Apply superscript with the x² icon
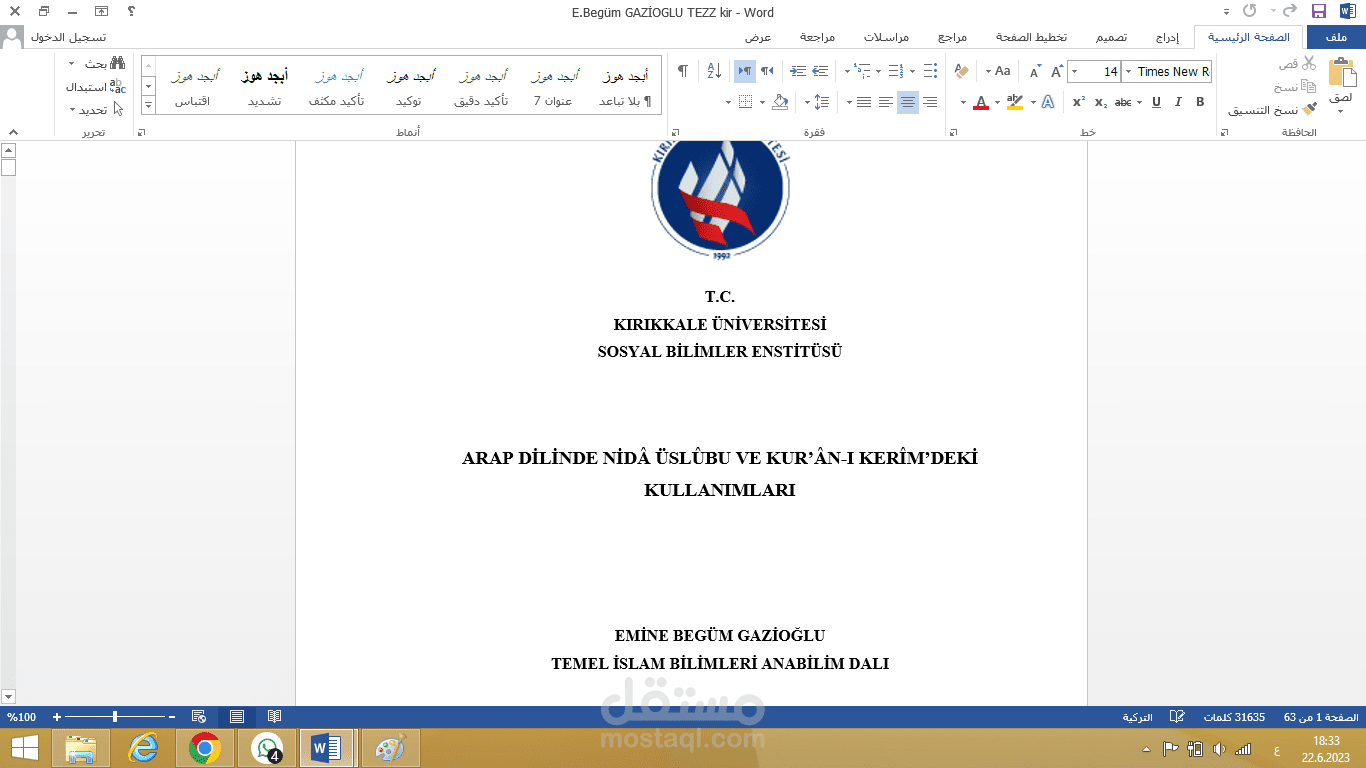Image resolution: width=1366 pixels, height=768 pixels. click(1079, 102)
